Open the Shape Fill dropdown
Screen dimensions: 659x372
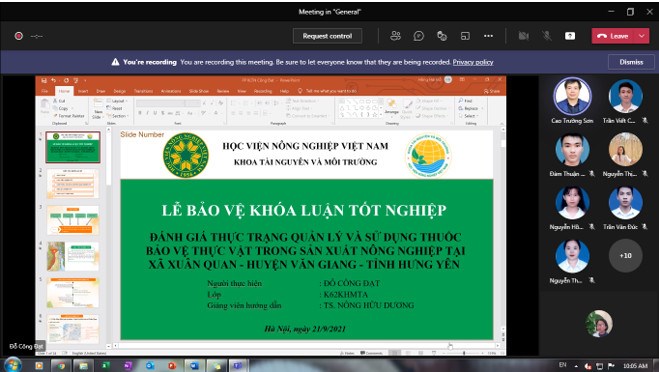[x=430, y=101]
